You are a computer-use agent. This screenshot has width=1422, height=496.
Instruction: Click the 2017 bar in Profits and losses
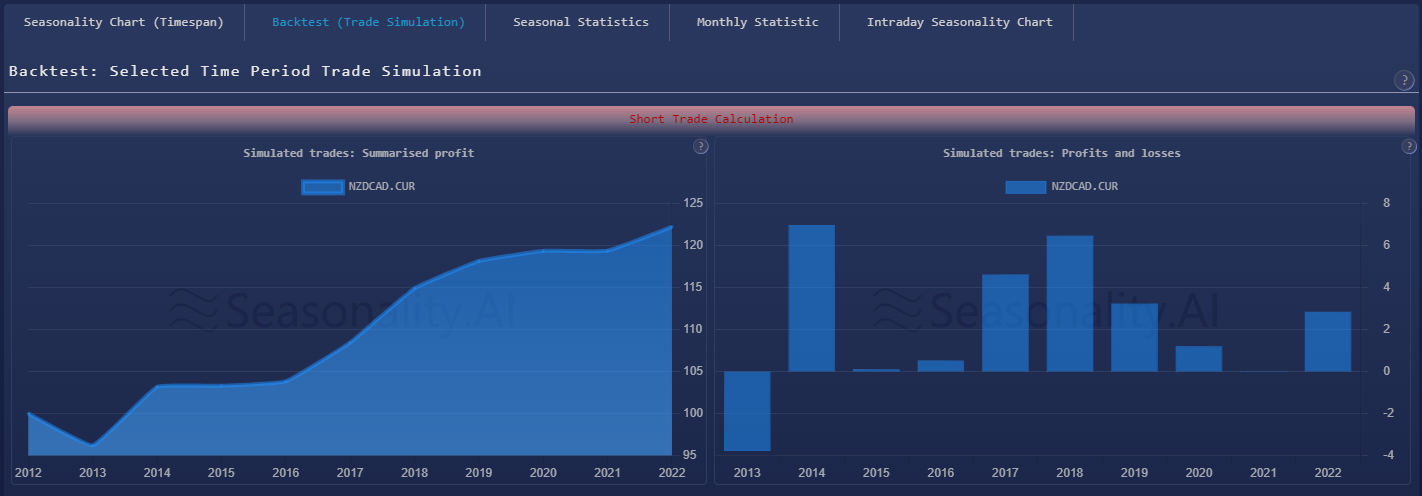1005,323
